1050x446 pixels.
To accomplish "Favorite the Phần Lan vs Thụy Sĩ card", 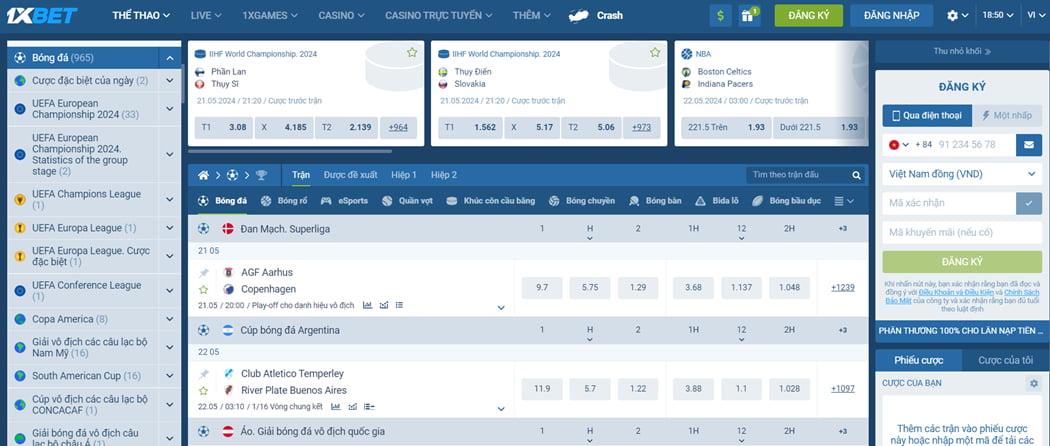I will point(412,52).
